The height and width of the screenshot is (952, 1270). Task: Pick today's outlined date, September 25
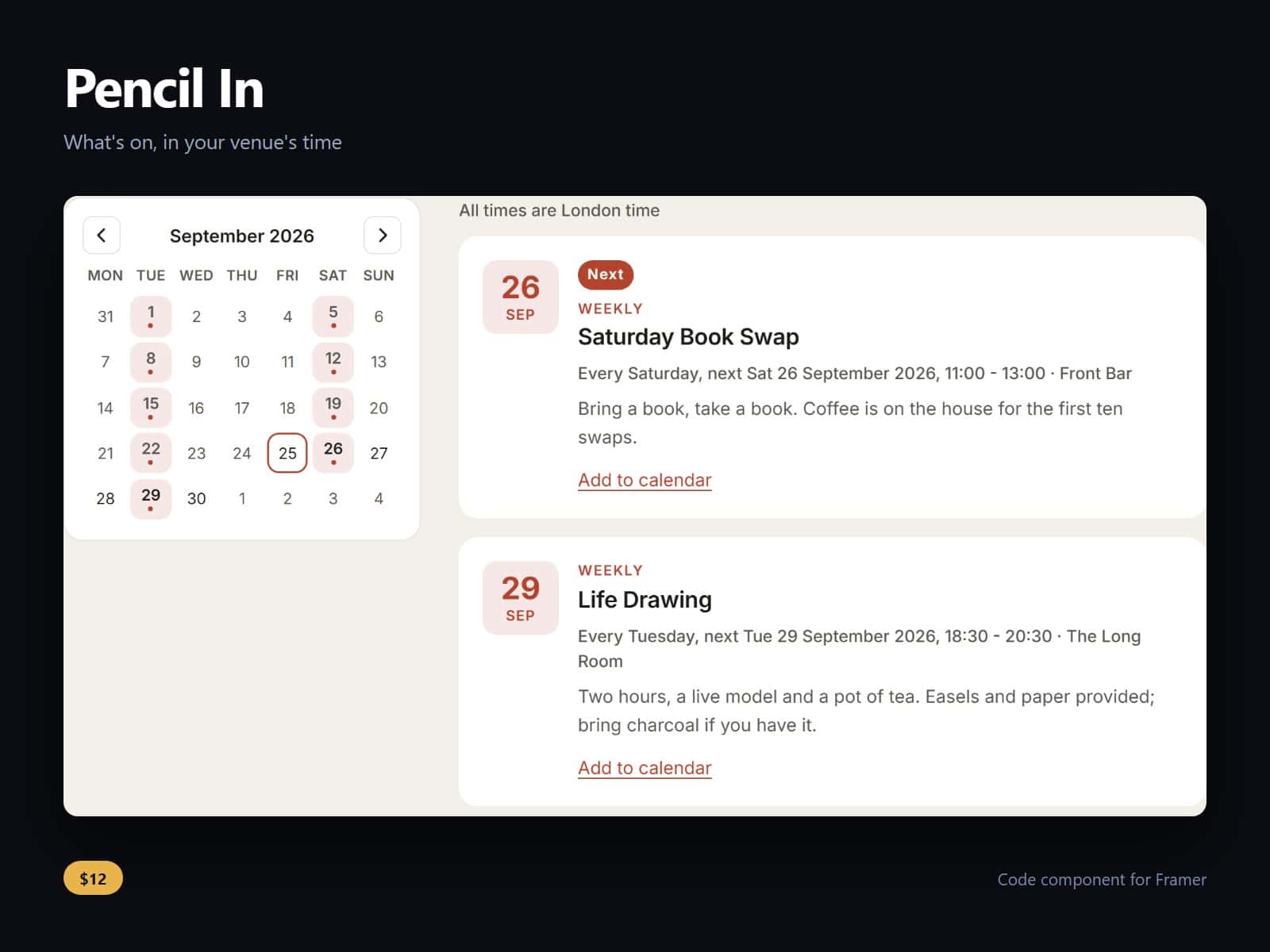[x=287, y=453]
